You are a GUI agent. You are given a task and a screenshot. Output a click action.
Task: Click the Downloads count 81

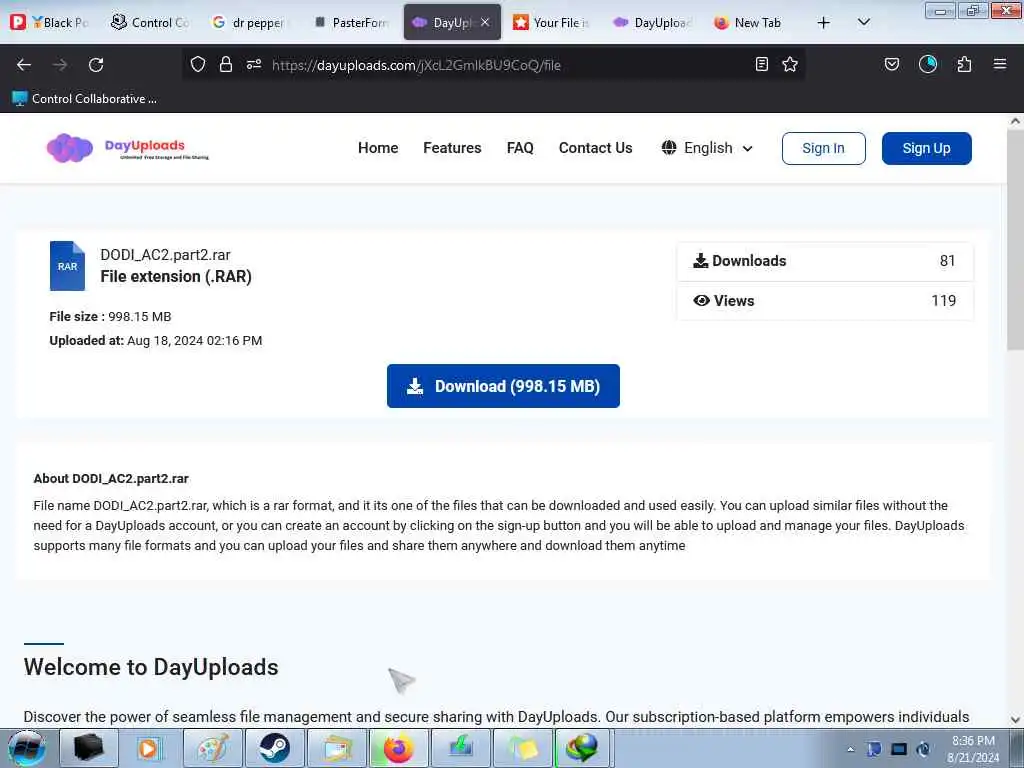(x=947, y=261)
